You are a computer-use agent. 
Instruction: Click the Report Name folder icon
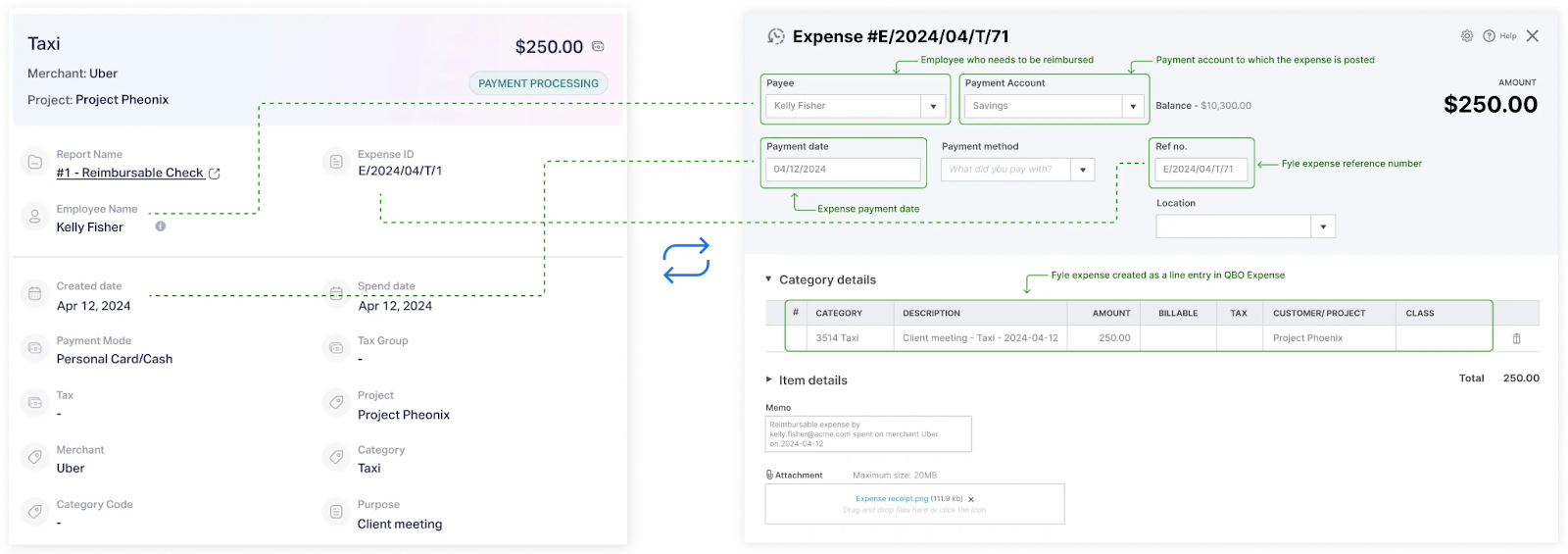(35, 162)
